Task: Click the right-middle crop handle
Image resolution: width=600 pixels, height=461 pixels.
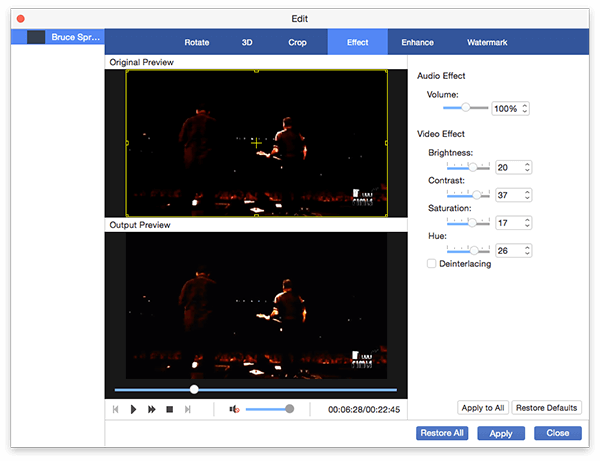Action: (386, 143)
